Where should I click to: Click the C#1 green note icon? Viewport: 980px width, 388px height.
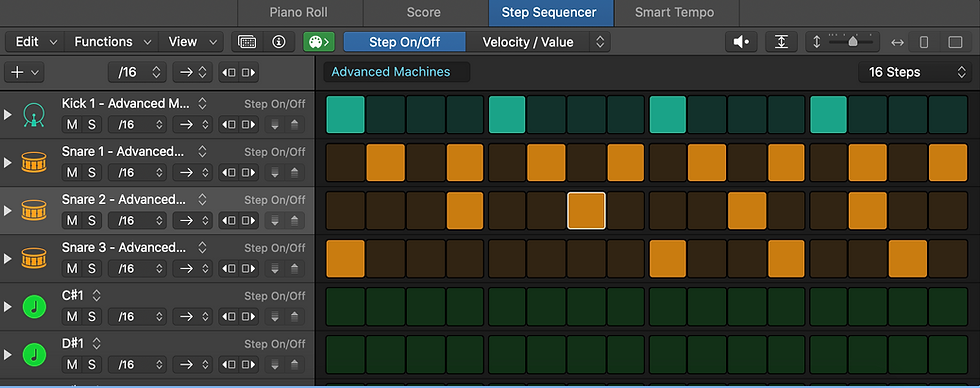click(34, 306)
